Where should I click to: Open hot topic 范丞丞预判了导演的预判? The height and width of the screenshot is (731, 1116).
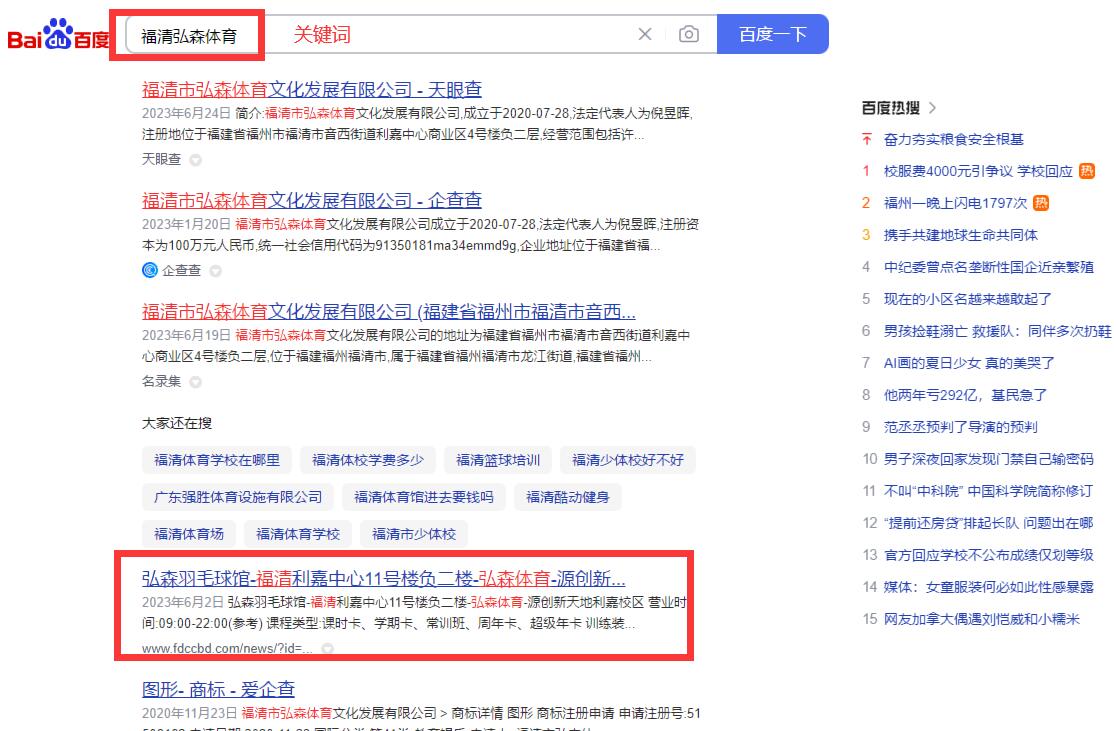[960, 427]
